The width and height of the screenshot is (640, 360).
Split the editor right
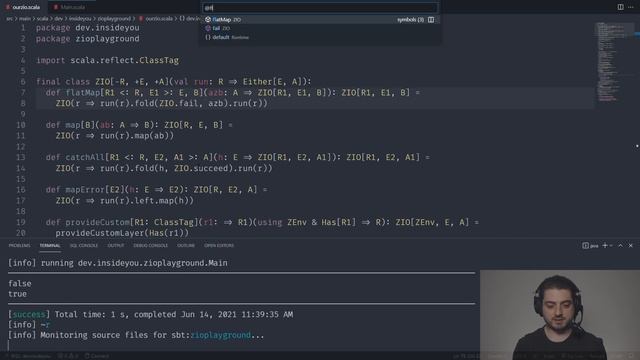(620, 7)
